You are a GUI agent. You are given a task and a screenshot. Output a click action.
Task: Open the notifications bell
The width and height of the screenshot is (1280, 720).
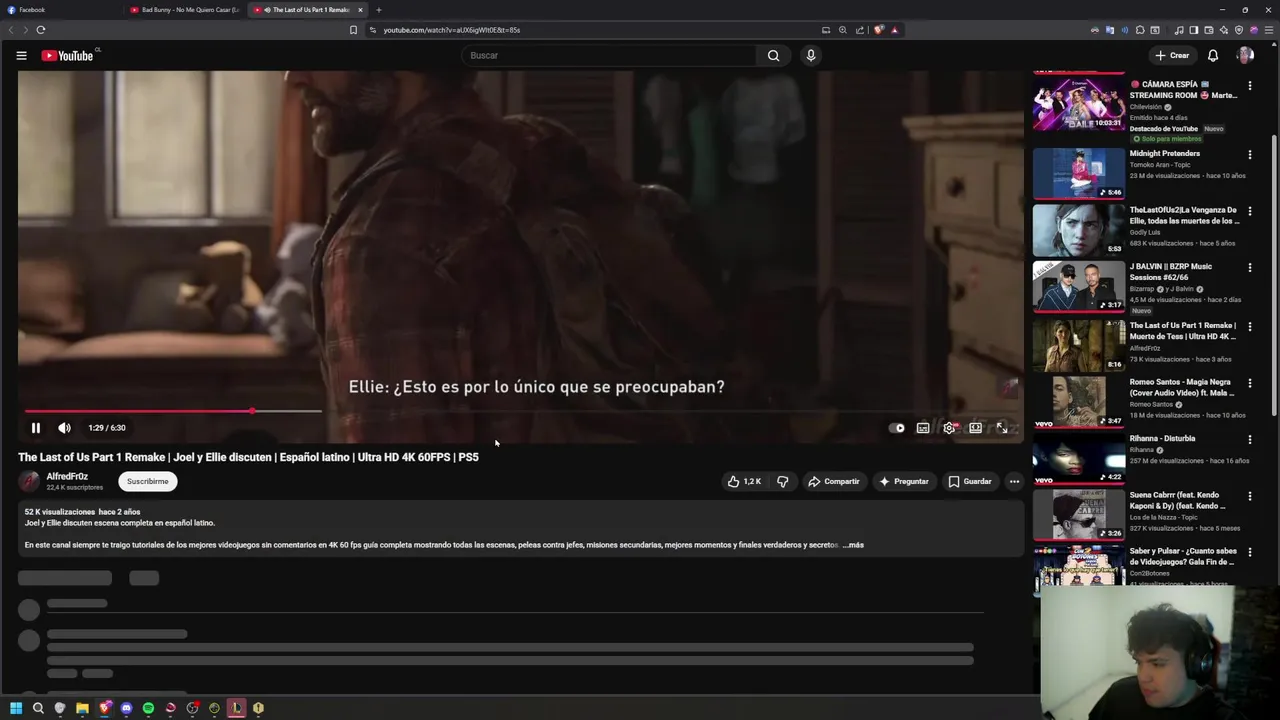tap(1213, 55)
